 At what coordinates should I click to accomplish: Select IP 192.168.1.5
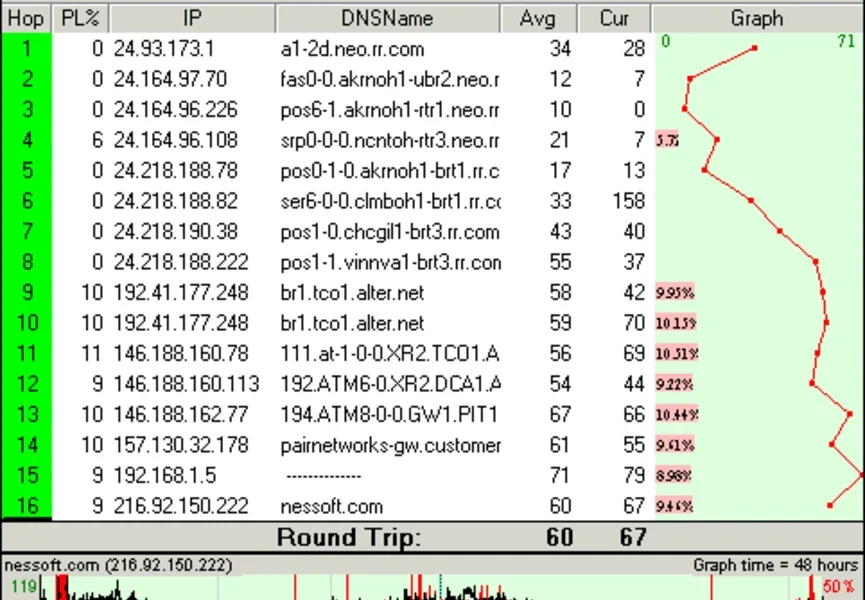[165, 475]
